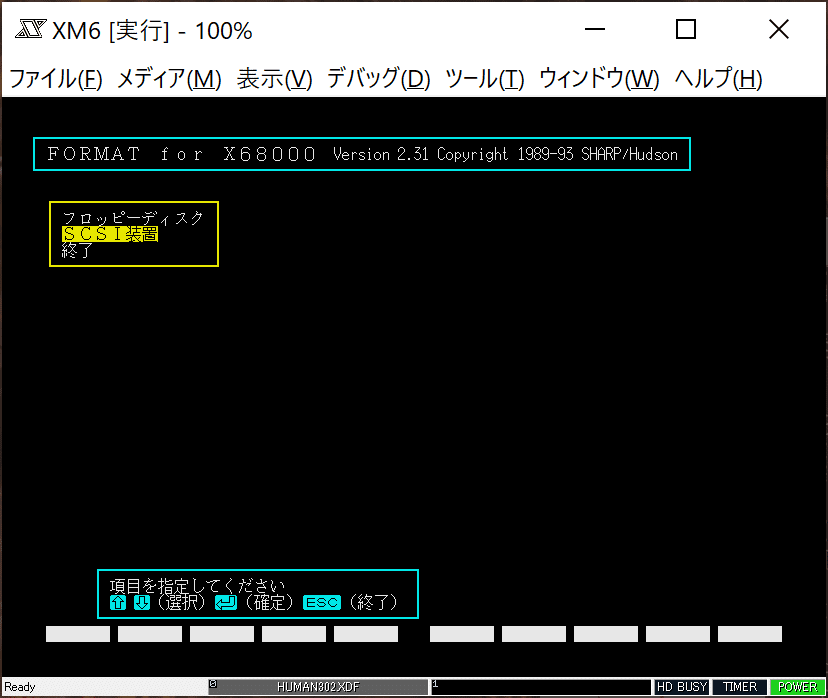828x698 pixels.
Task: Click the XM6 application icon in title bar
Action: click(31, 30)
